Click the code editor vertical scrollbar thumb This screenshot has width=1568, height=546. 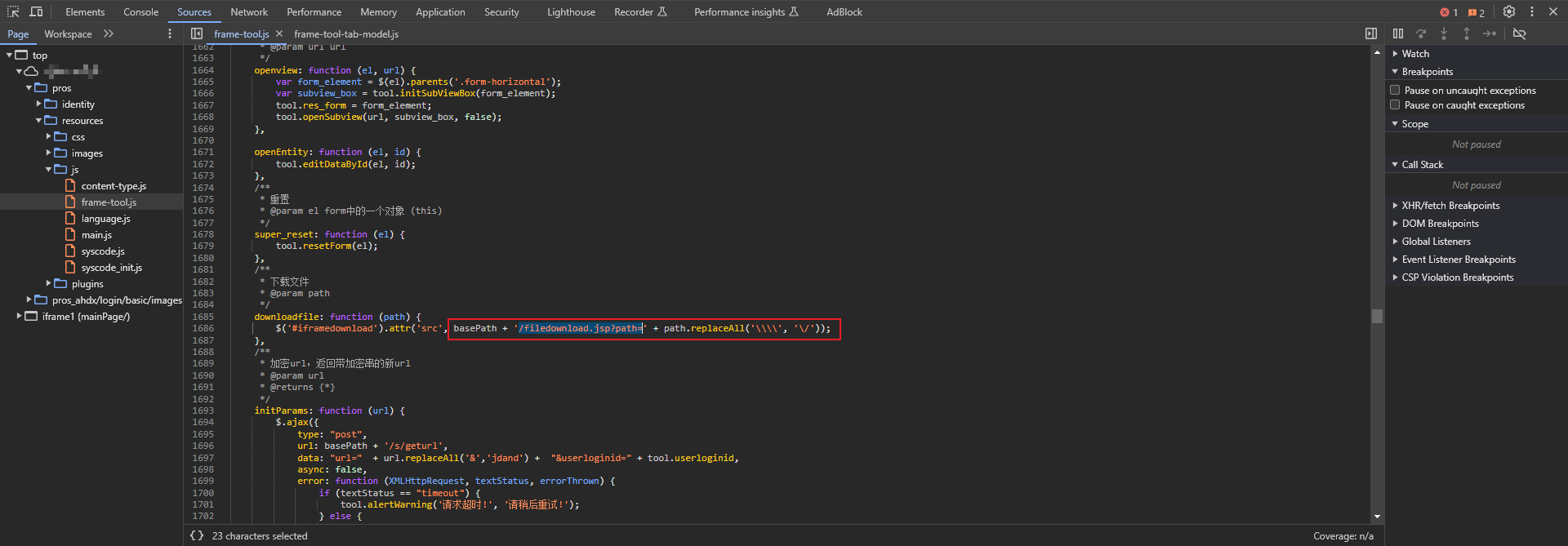click(x=1377, y=316)
